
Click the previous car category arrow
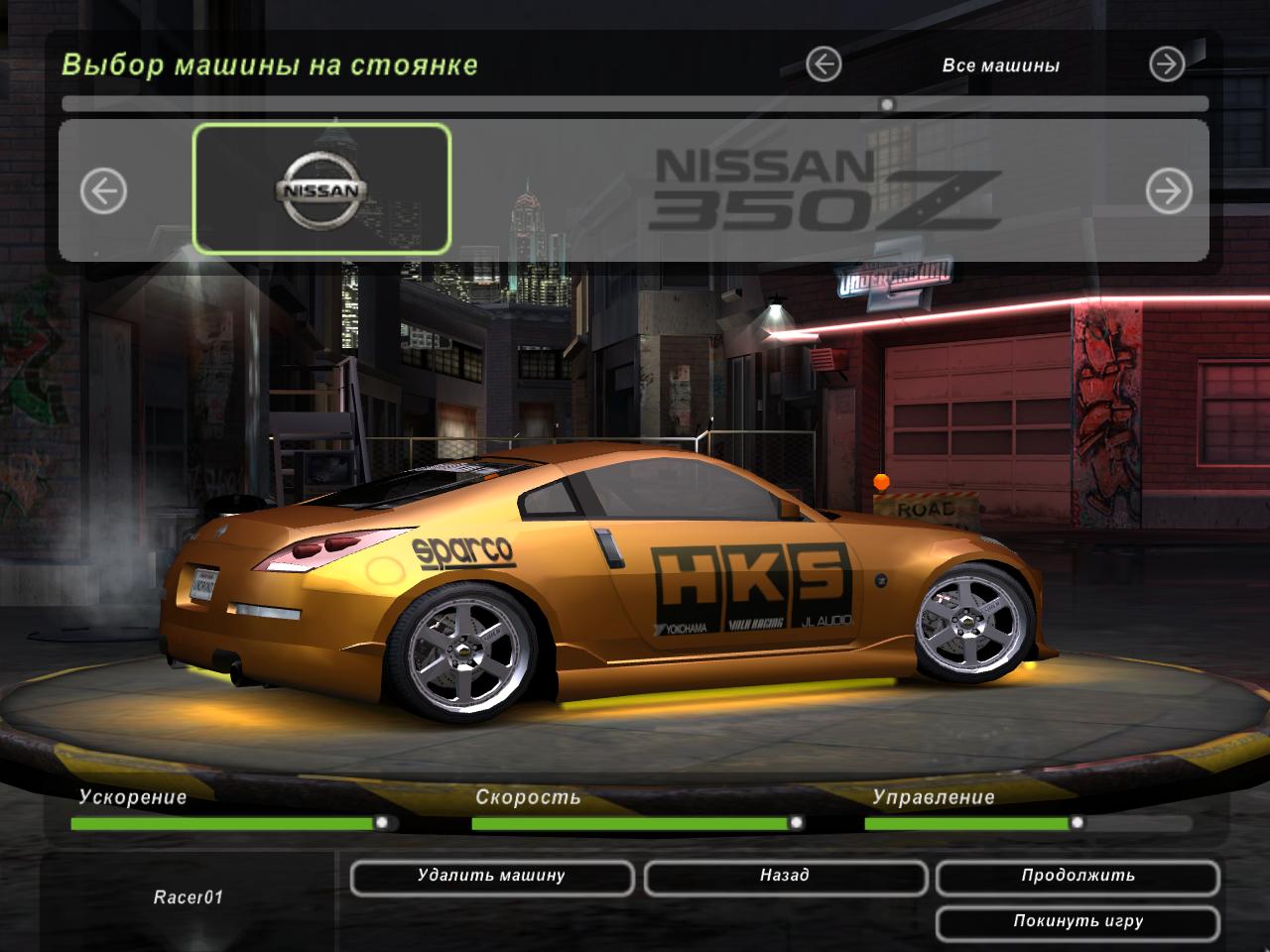tap(823, 64)
